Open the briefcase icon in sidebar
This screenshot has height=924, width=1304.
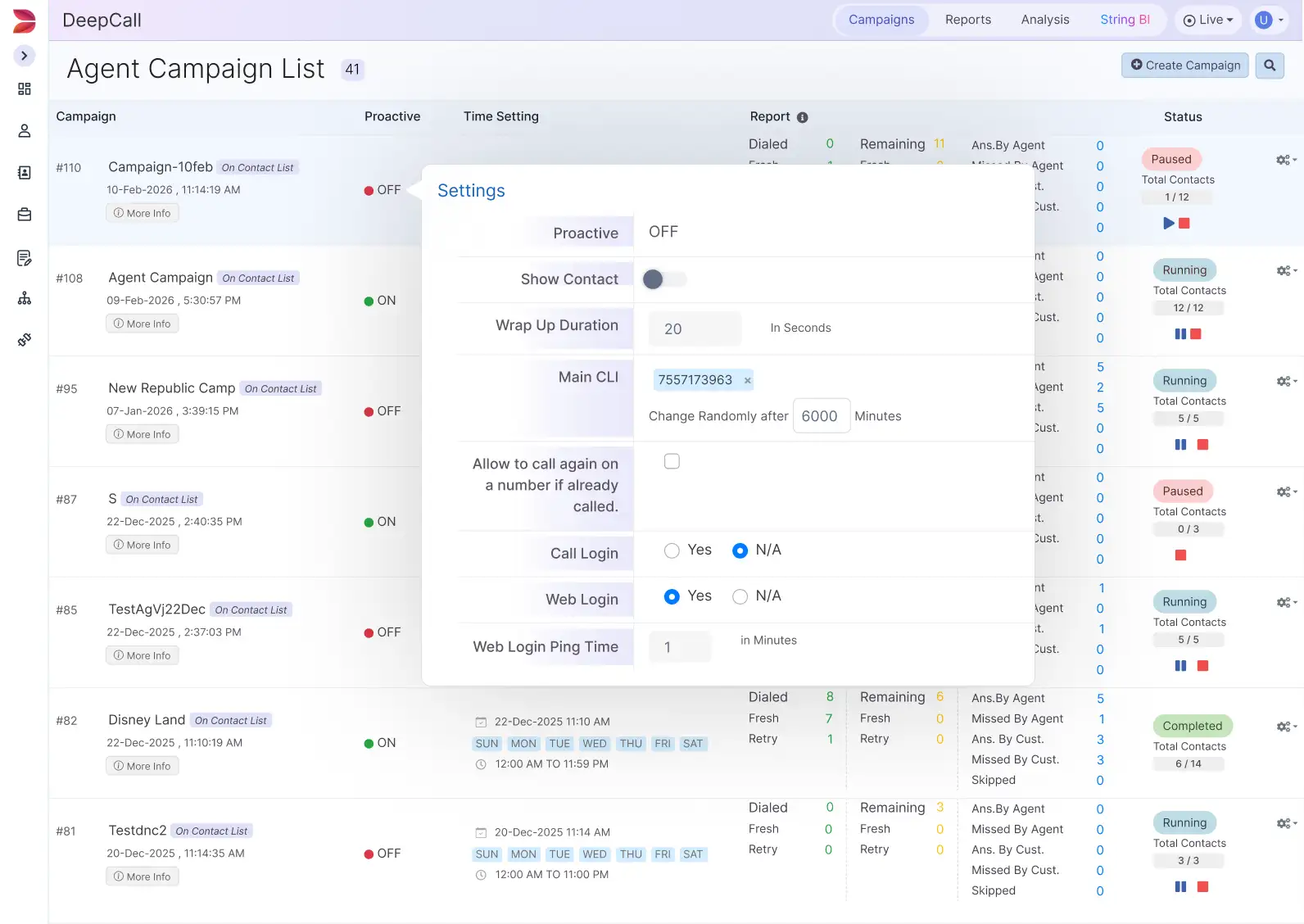(25, 215)
